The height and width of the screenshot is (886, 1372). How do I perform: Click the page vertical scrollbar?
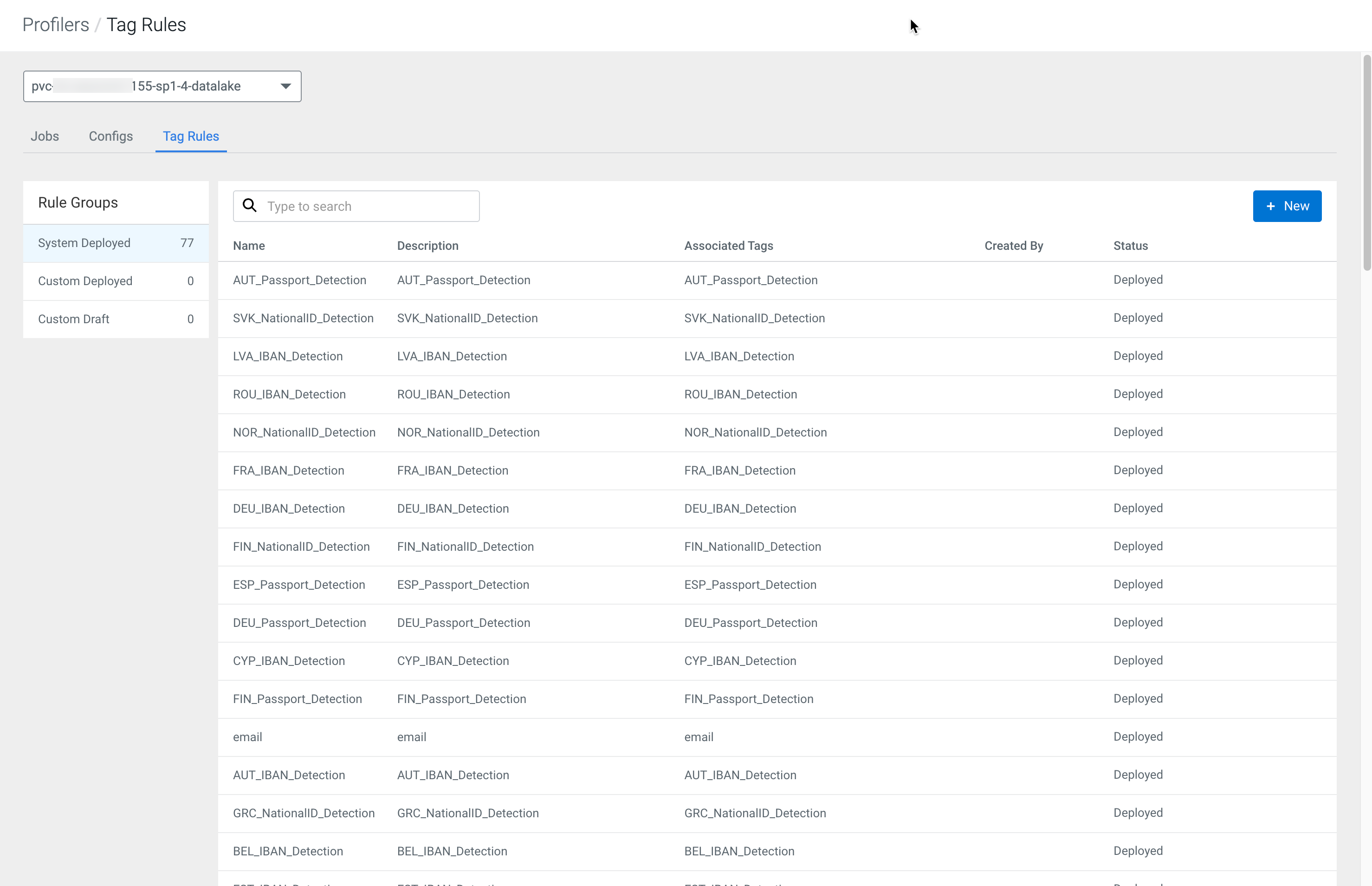coord(1366,162)
